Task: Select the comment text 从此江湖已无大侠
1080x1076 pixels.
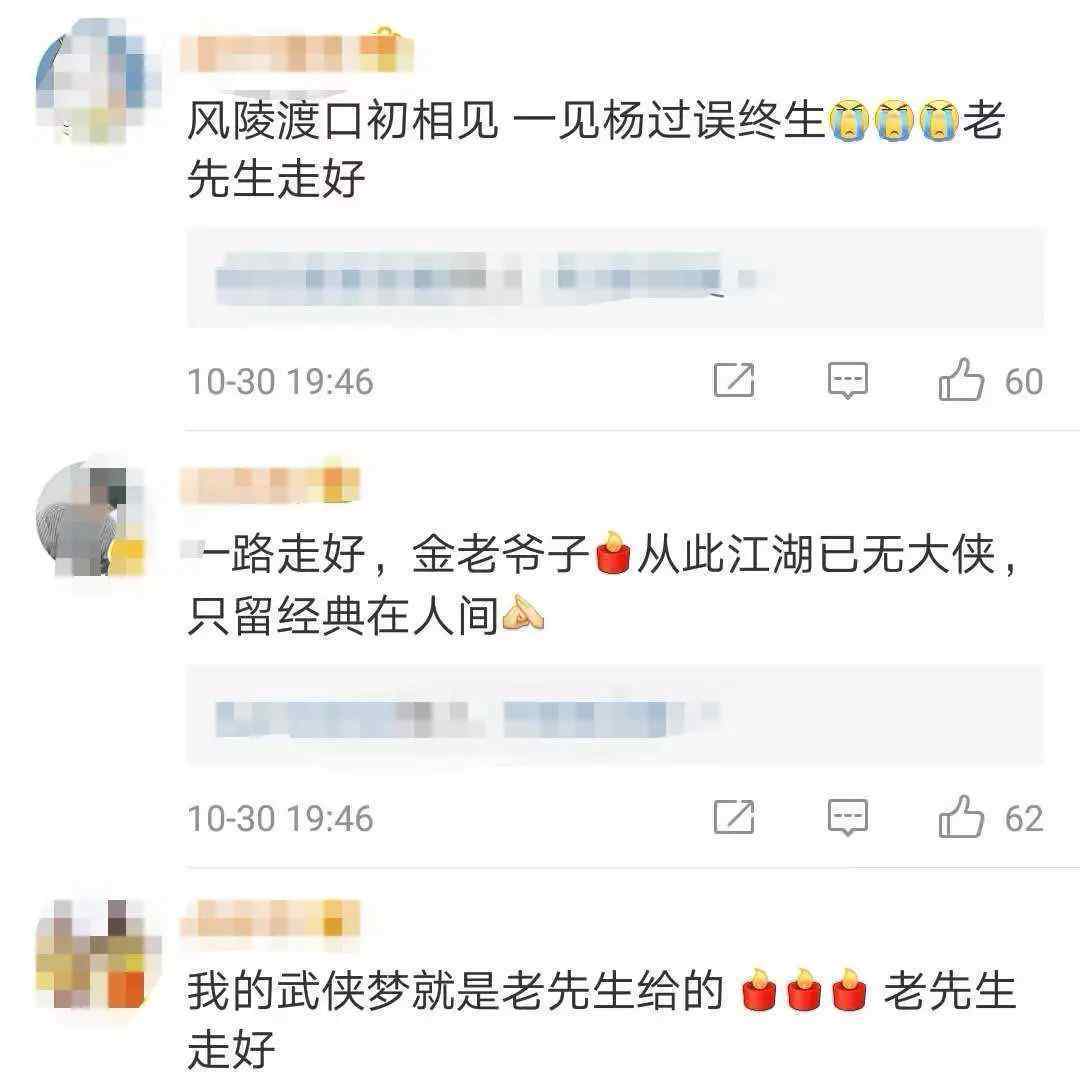Action: point(816,554)
